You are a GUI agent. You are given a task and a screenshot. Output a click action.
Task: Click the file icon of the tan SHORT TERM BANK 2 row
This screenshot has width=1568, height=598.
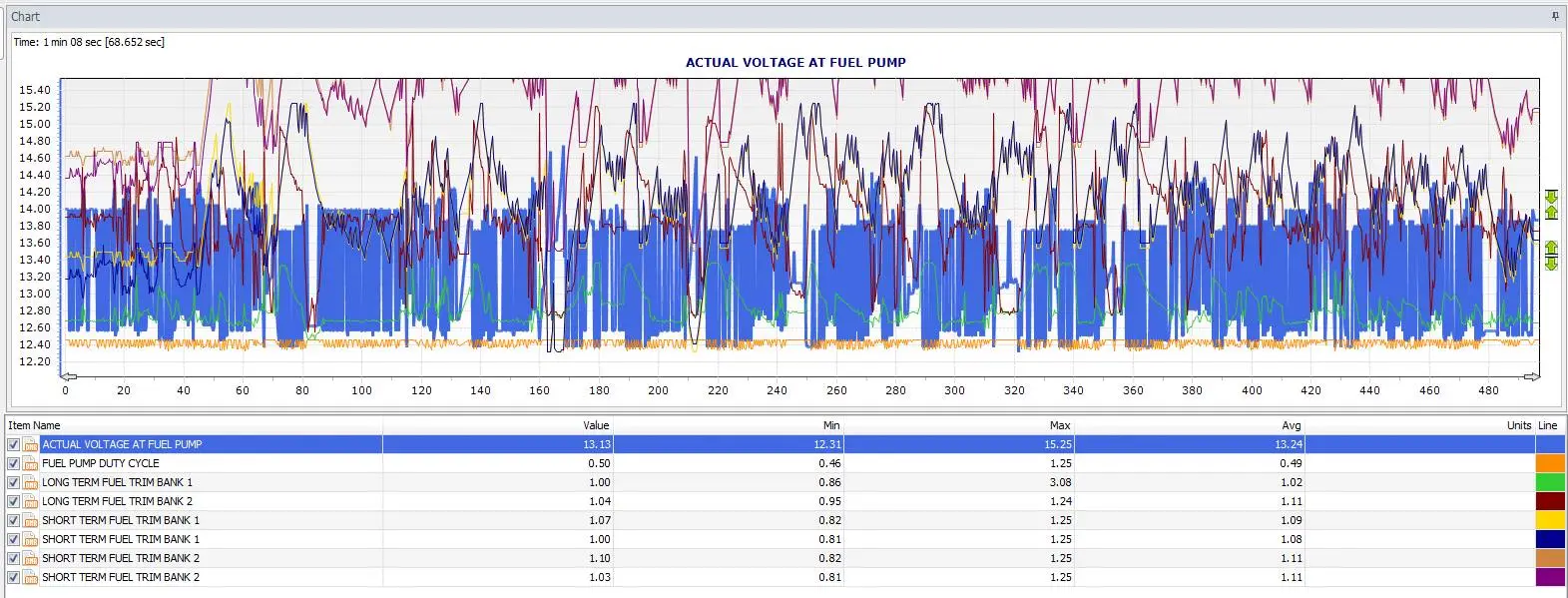[x=31, y=559]
